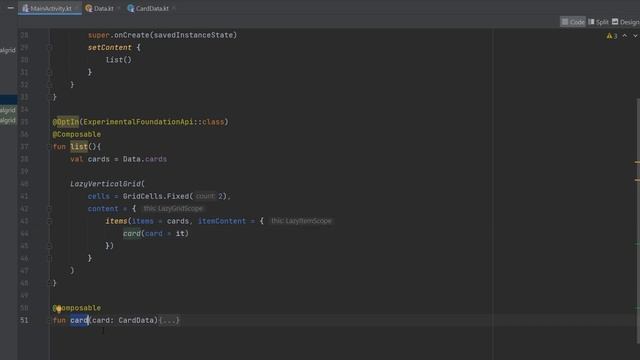Screen dimensions: 640x360
Task: Jump to next highlighted problem arrow
Action: (635, 36)
